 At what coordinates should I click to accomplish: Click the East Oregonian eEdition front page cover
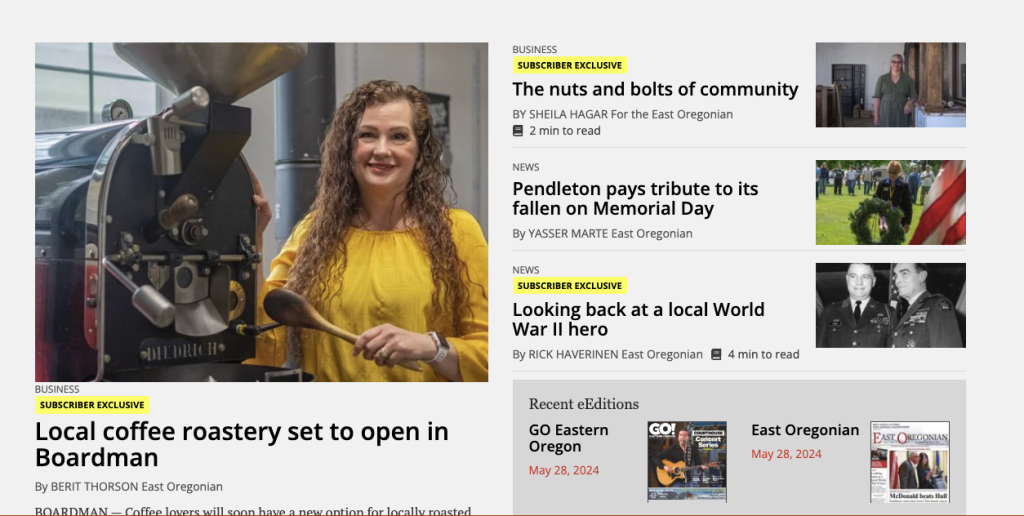[910, 461]
